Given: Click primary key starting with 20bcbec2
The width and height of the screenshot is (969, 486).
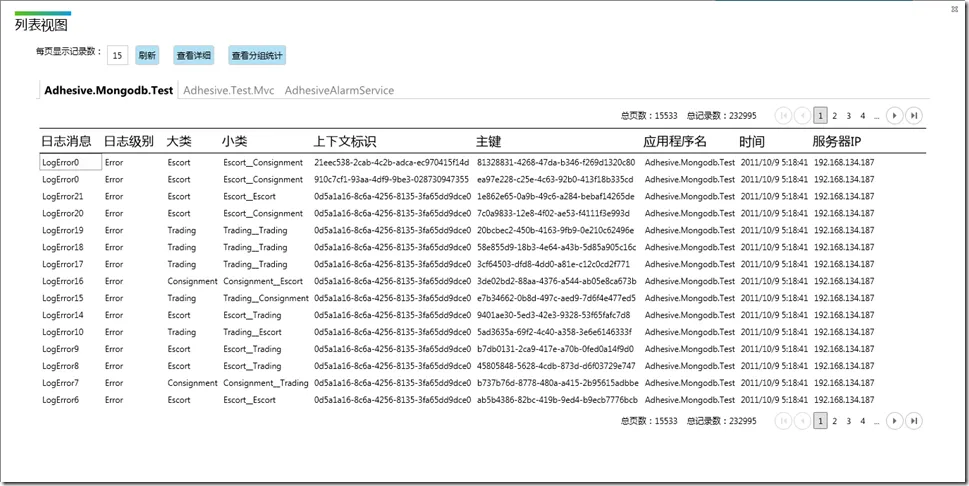Looking at the screenshot, I should (x=556, y=230).
